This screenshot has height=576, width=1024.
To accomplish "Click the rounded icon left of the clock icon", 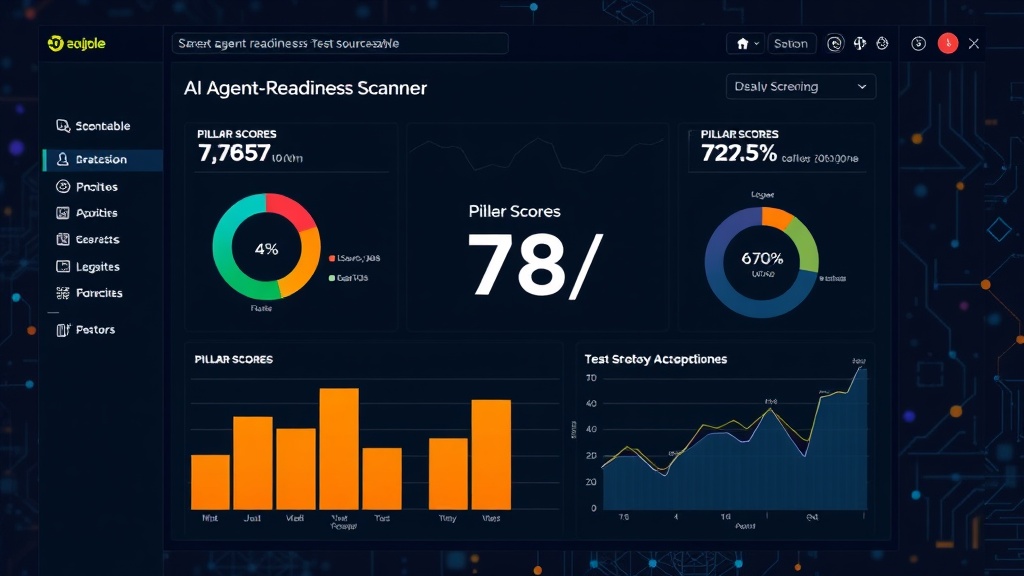I will [882, 44].
